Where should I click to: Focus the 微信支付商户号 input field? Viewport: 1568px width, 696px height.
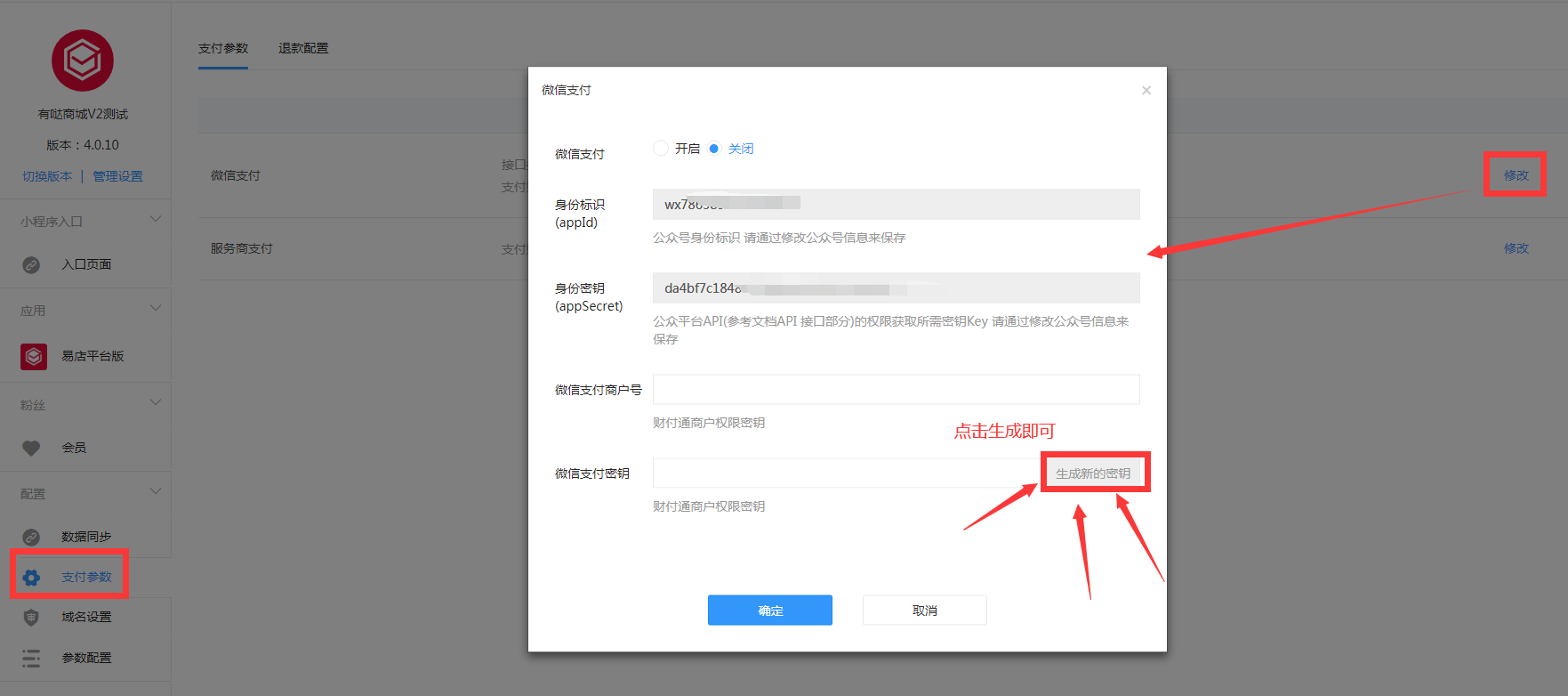click(897, 390)
